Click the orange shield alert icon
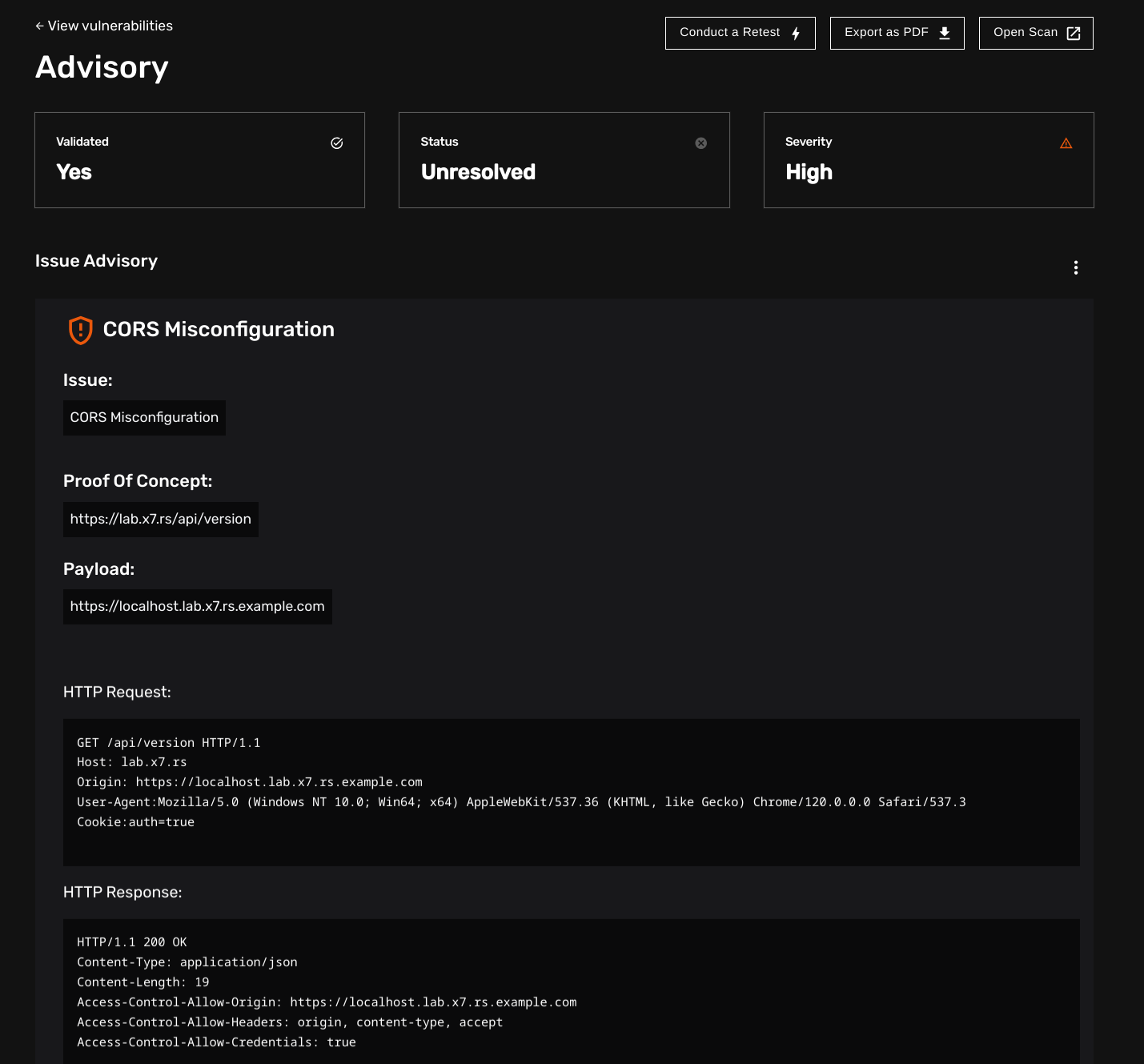The image size is (1144, 1064). tap(80, 330)
